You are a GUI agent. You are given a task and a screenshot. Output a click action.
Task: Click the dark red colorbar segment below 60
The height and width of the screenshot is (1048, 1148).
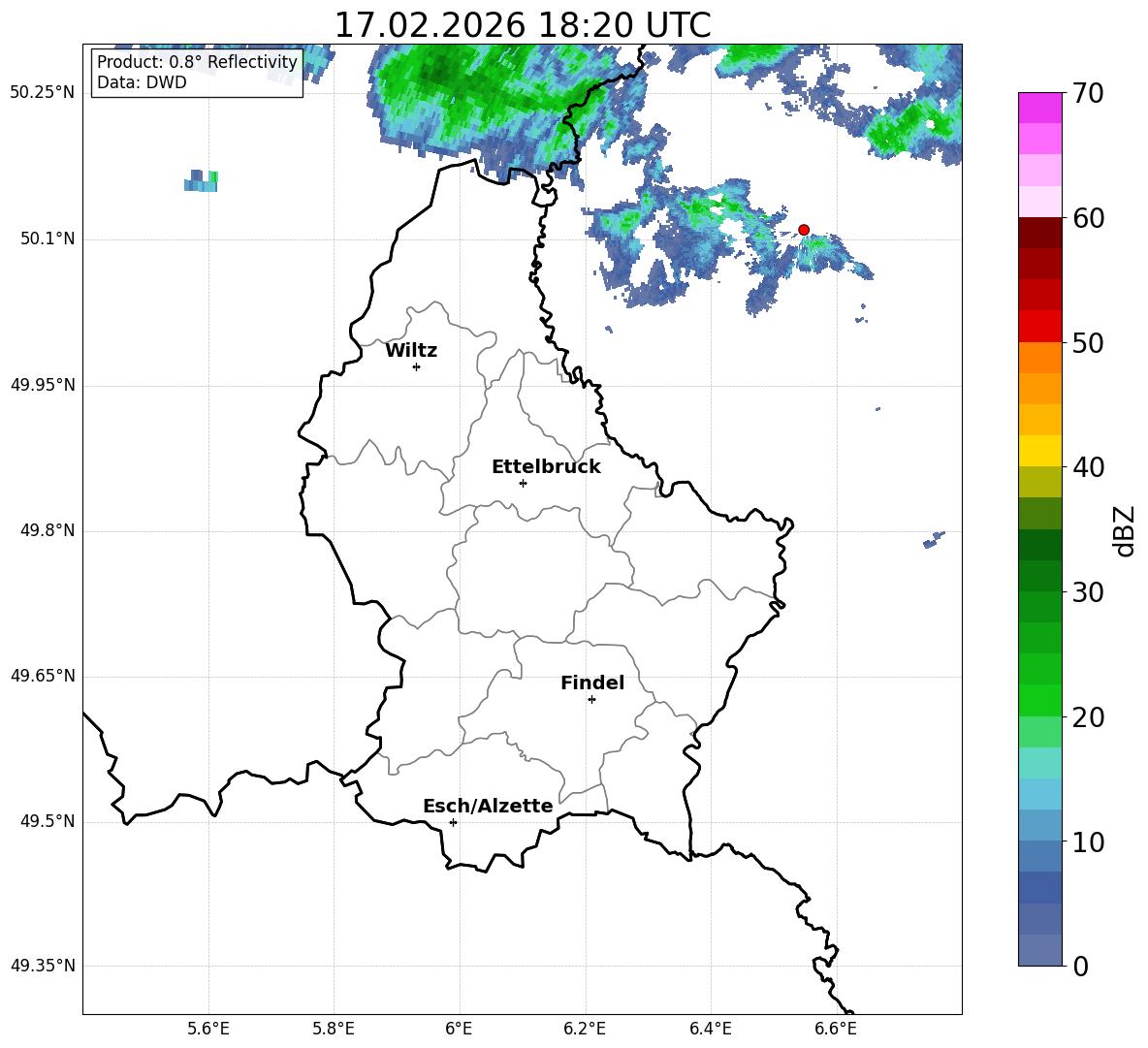tap(1040, 233)
